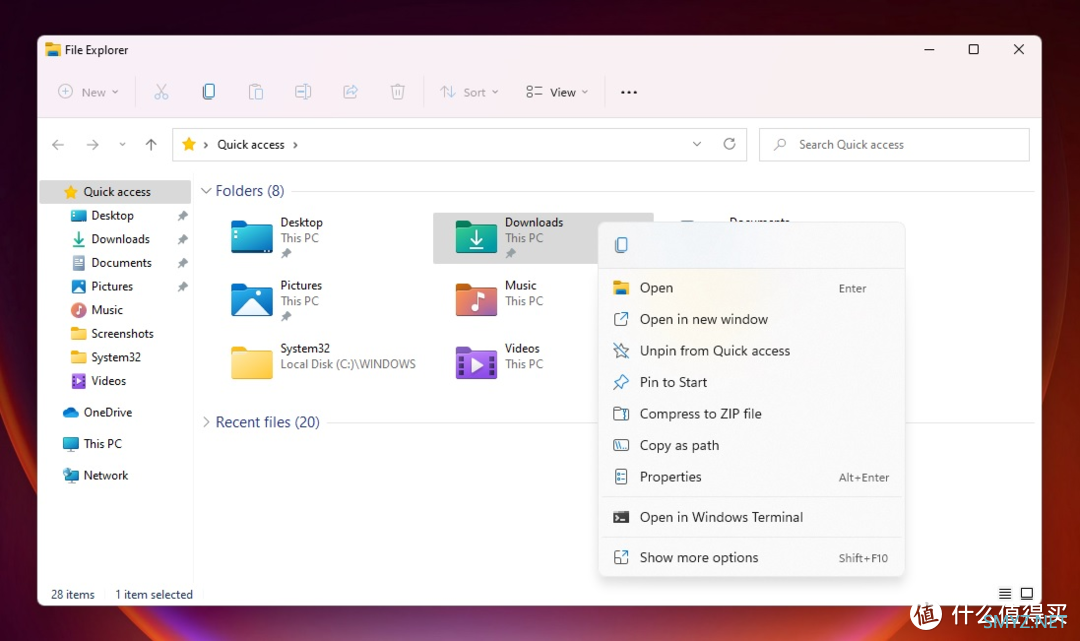
Task: Open Screenshots in the sidebar
Action: click(x=115, y=334)
